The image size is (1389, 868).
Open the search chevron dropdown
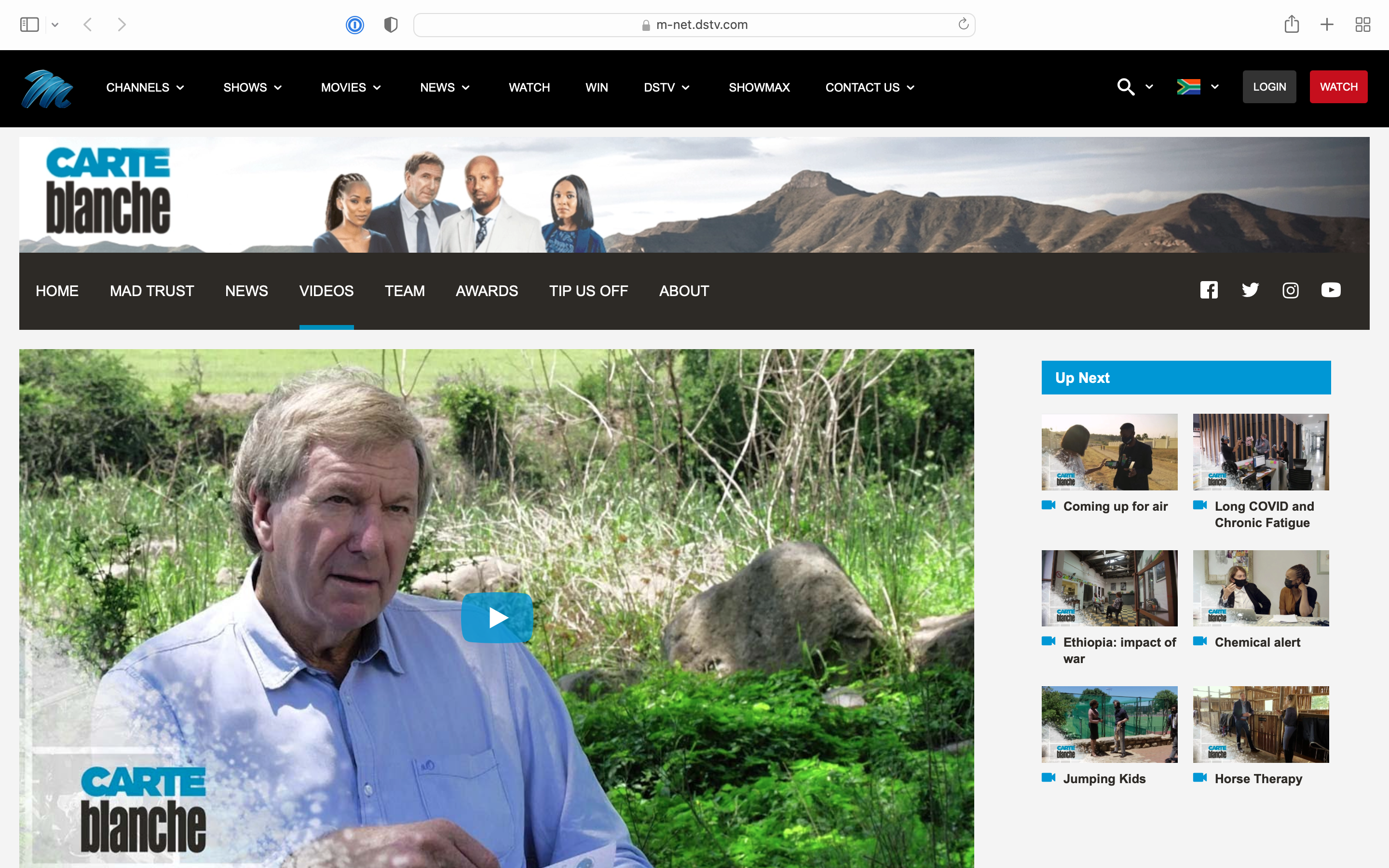tap(1149, 87)
